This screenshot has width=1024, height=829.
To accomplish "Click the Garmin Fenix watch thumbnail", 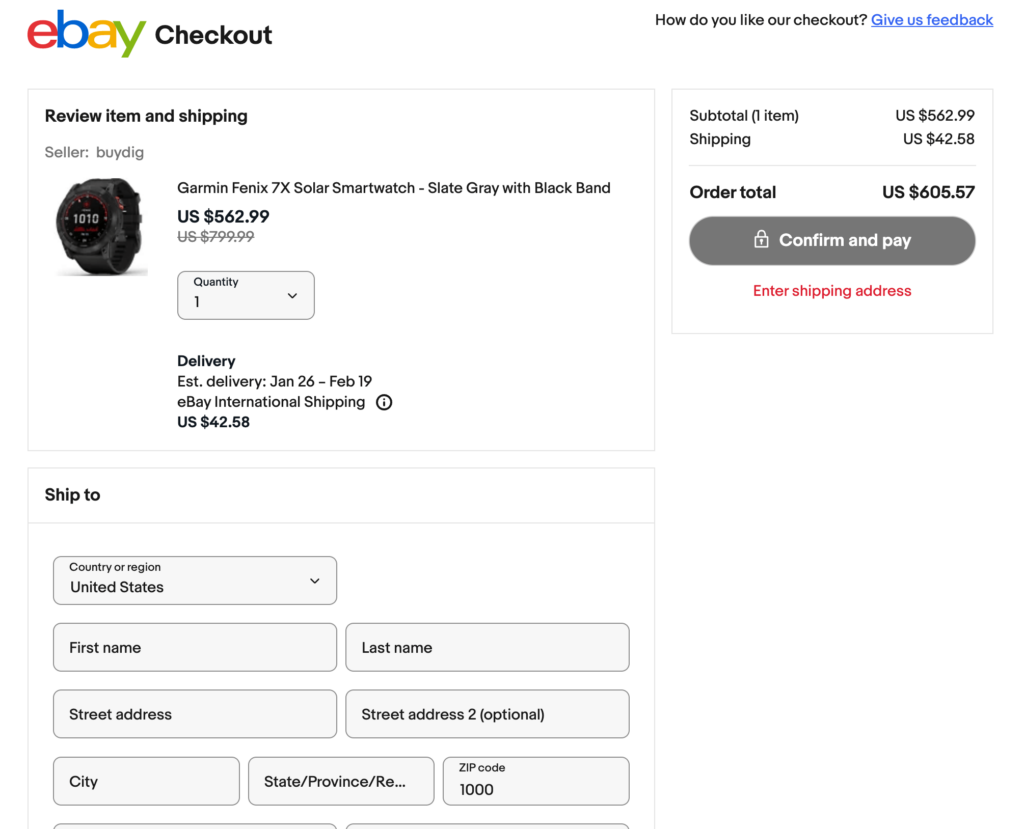I will tap(100, 226).
